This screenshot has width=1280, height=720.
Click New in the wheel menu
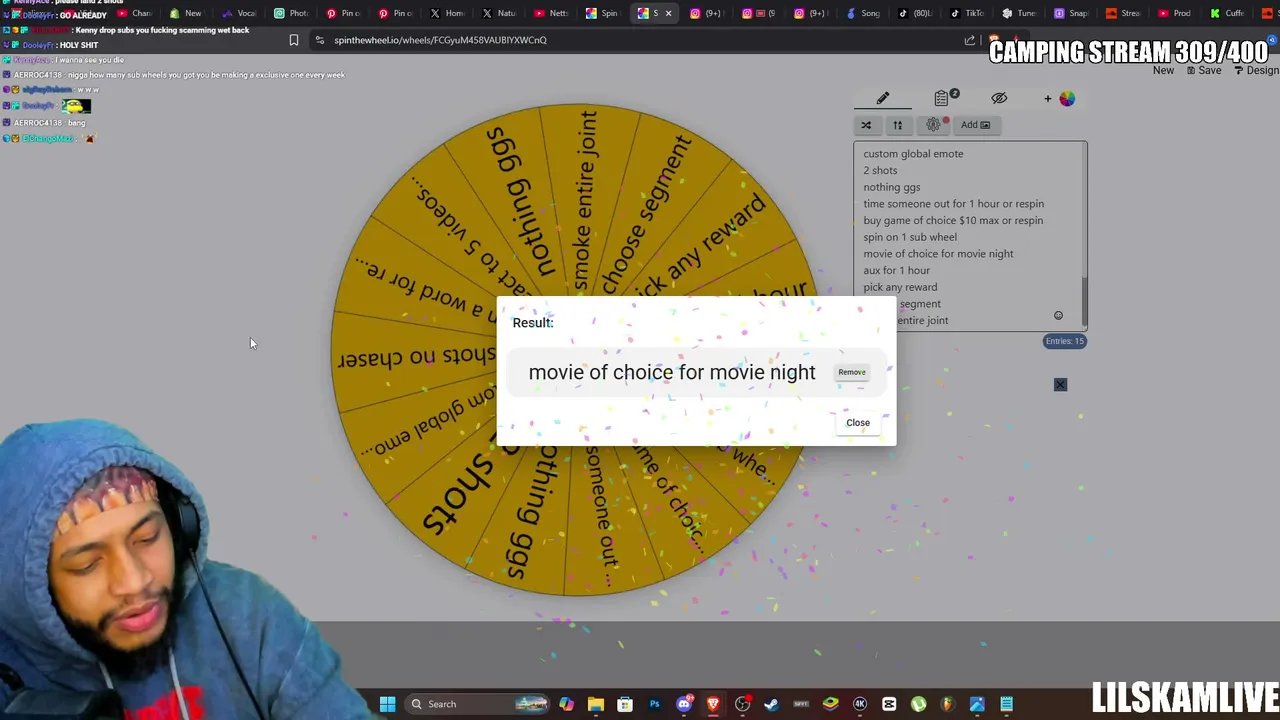pos(1163,70)
